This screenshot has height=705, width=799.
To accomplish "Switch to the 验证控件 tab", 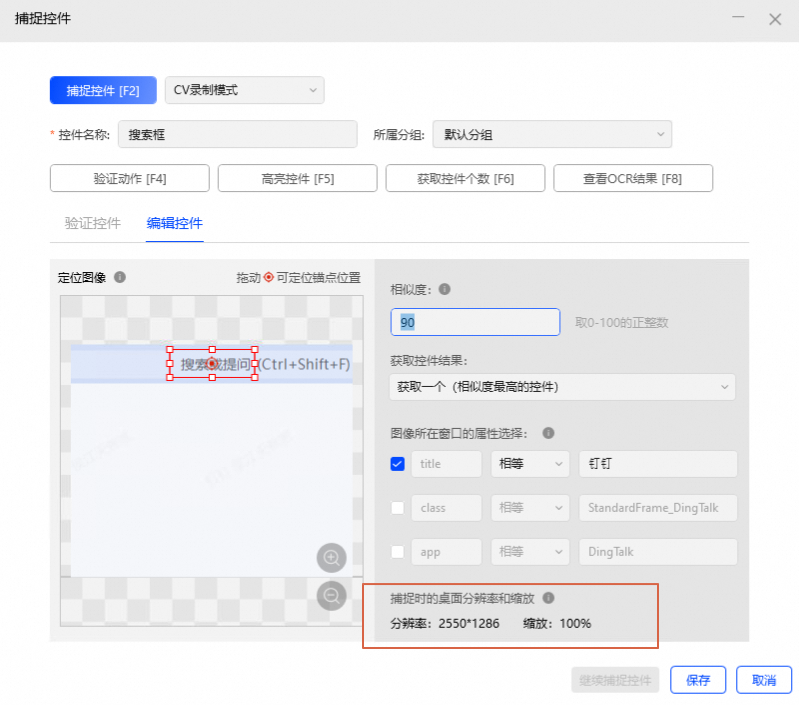I will [93, 223].
